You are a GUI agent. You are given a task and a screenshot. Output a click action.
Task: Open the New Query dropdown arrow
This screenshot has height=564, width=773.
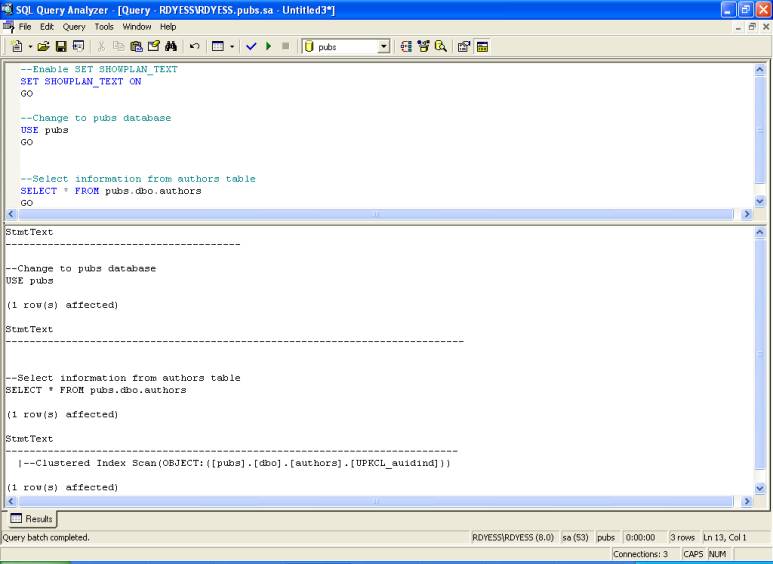click(30, 47)
